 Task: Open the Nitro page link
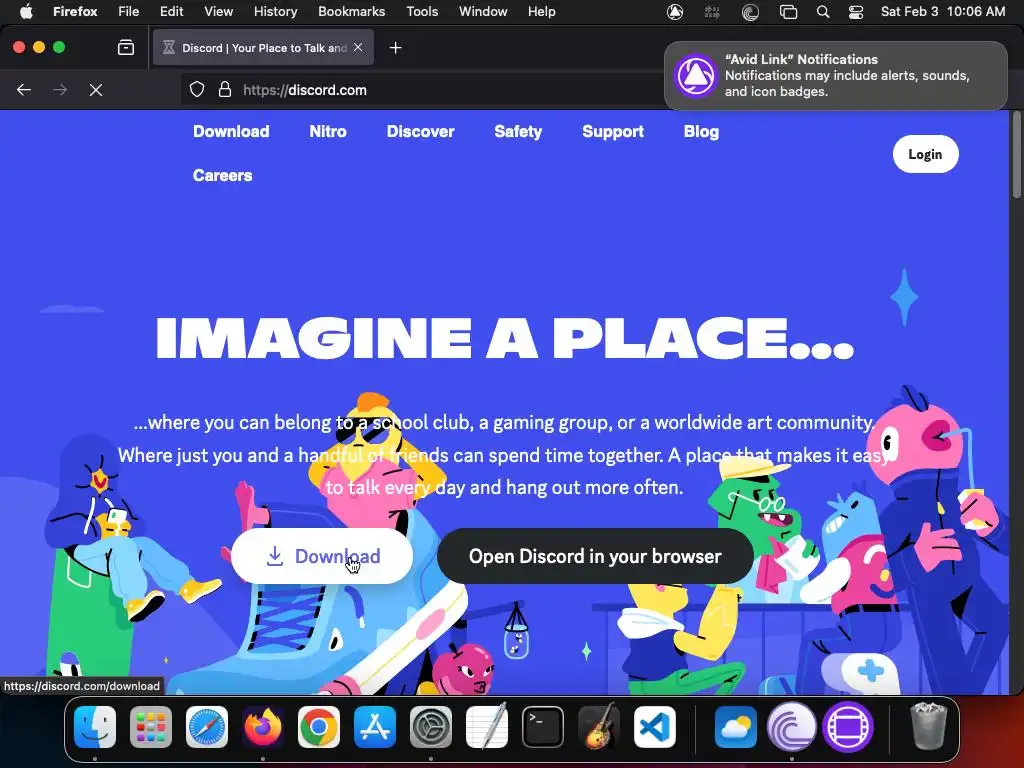(328, 131)
